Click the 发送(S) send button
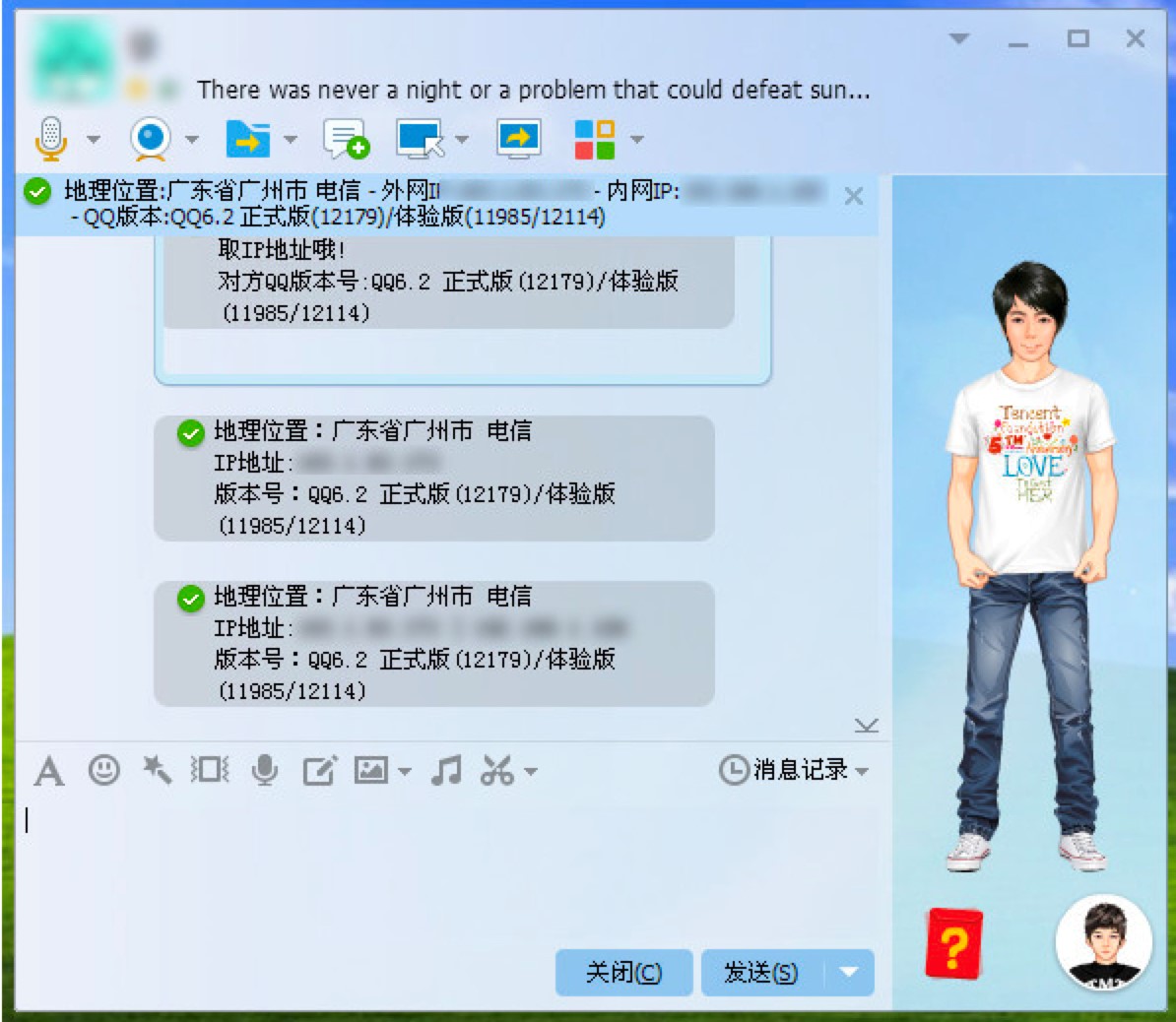Screen dimensions: 1176x1022 click(762, 973)
